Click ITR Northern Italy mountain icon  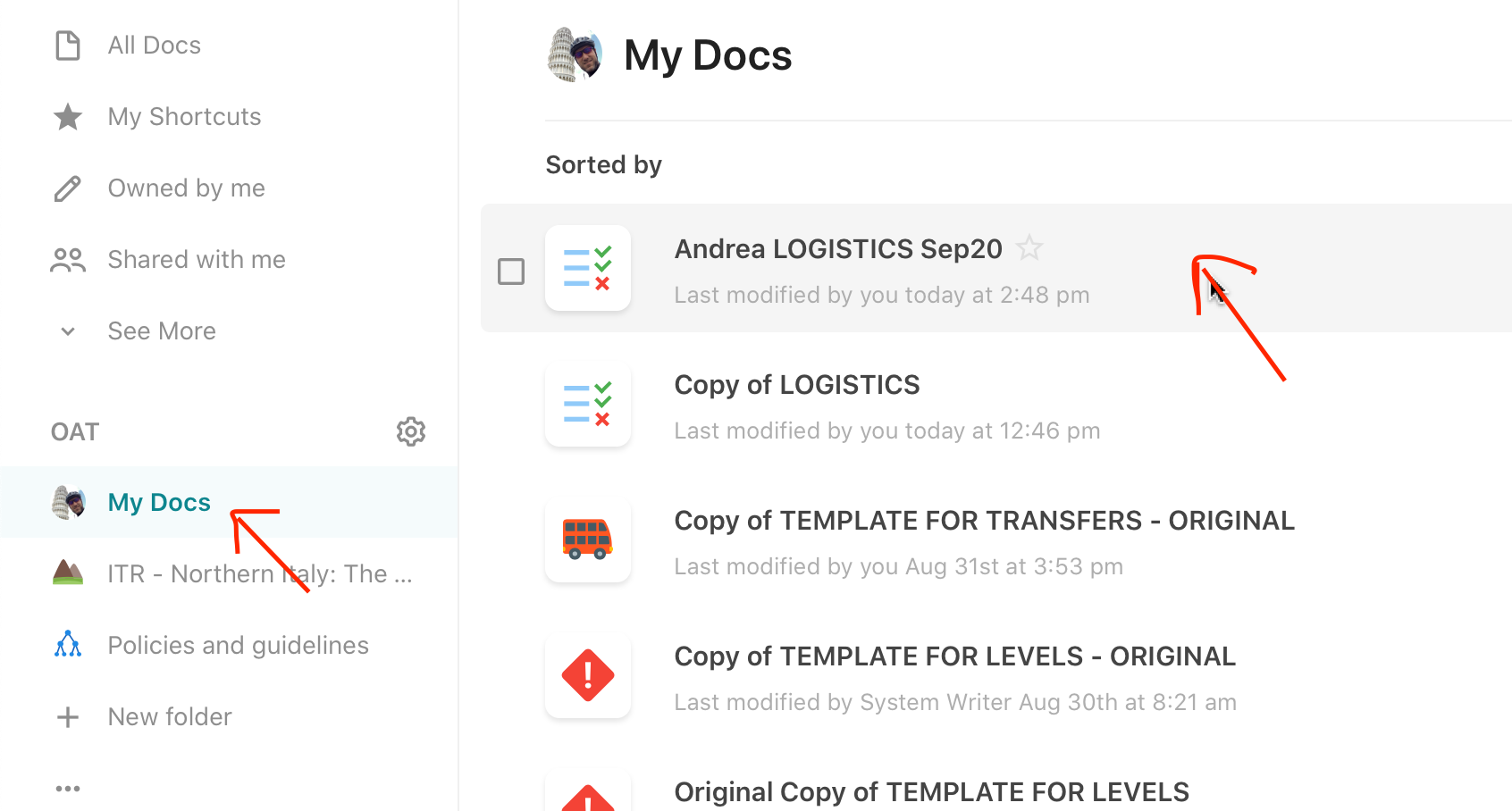pyautogui.click(x=68, y=573)
